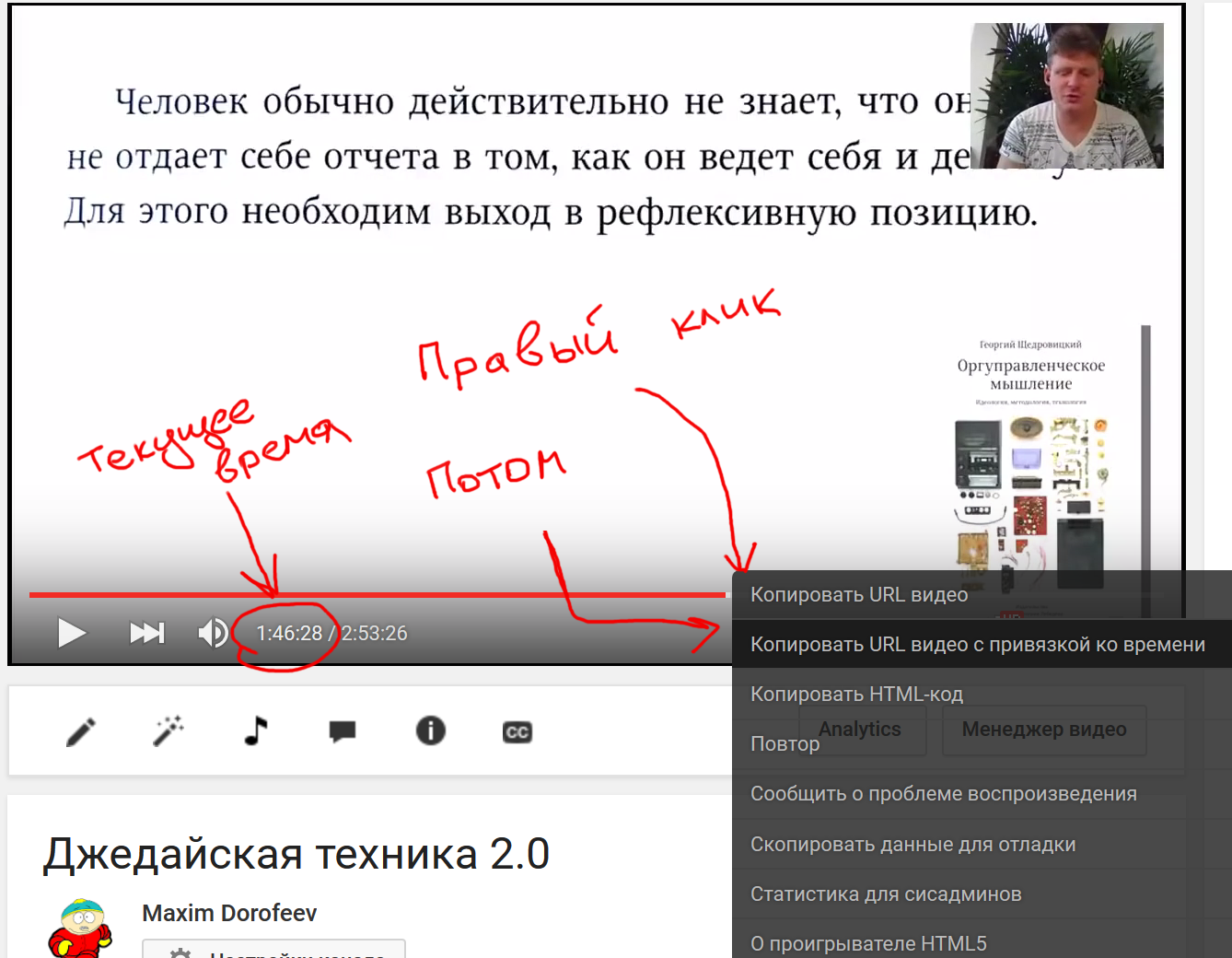The image size is (1232, 958).
Task: Open annotations speech bubble icon
Action: (343, 731)
